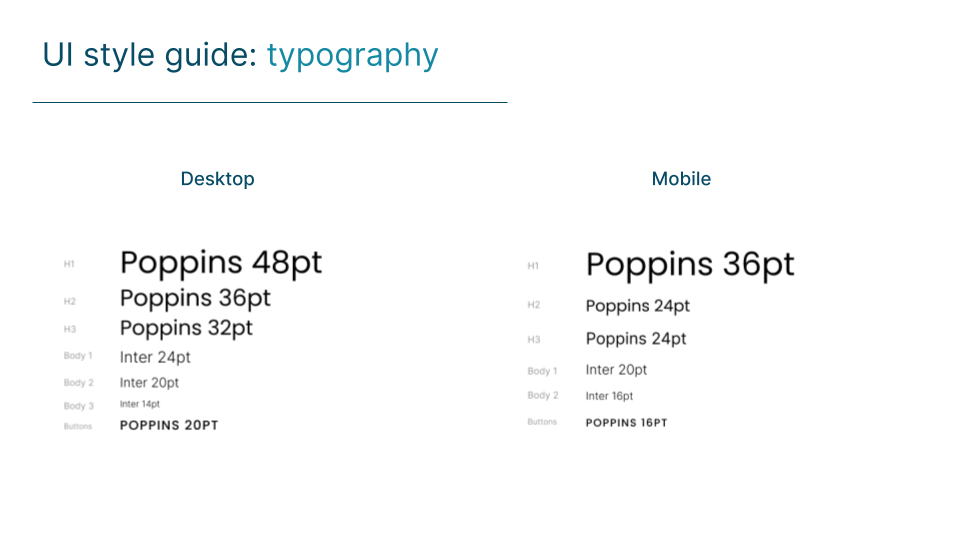Image resolution: width=960 pixels, height=540 pixels.
Task: Select the 'POPPINS 20PT' buttons sample
Action: (169, 426)
